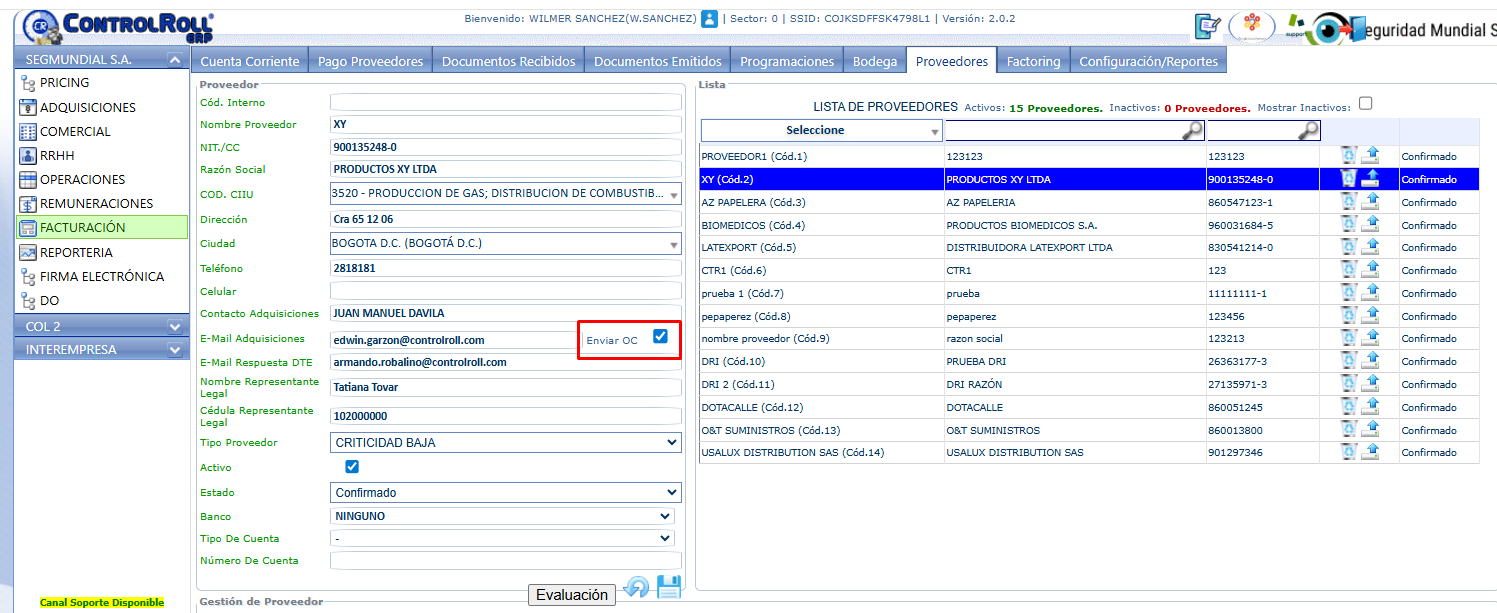Open the Pago Proveedores tab

(370, 61)
